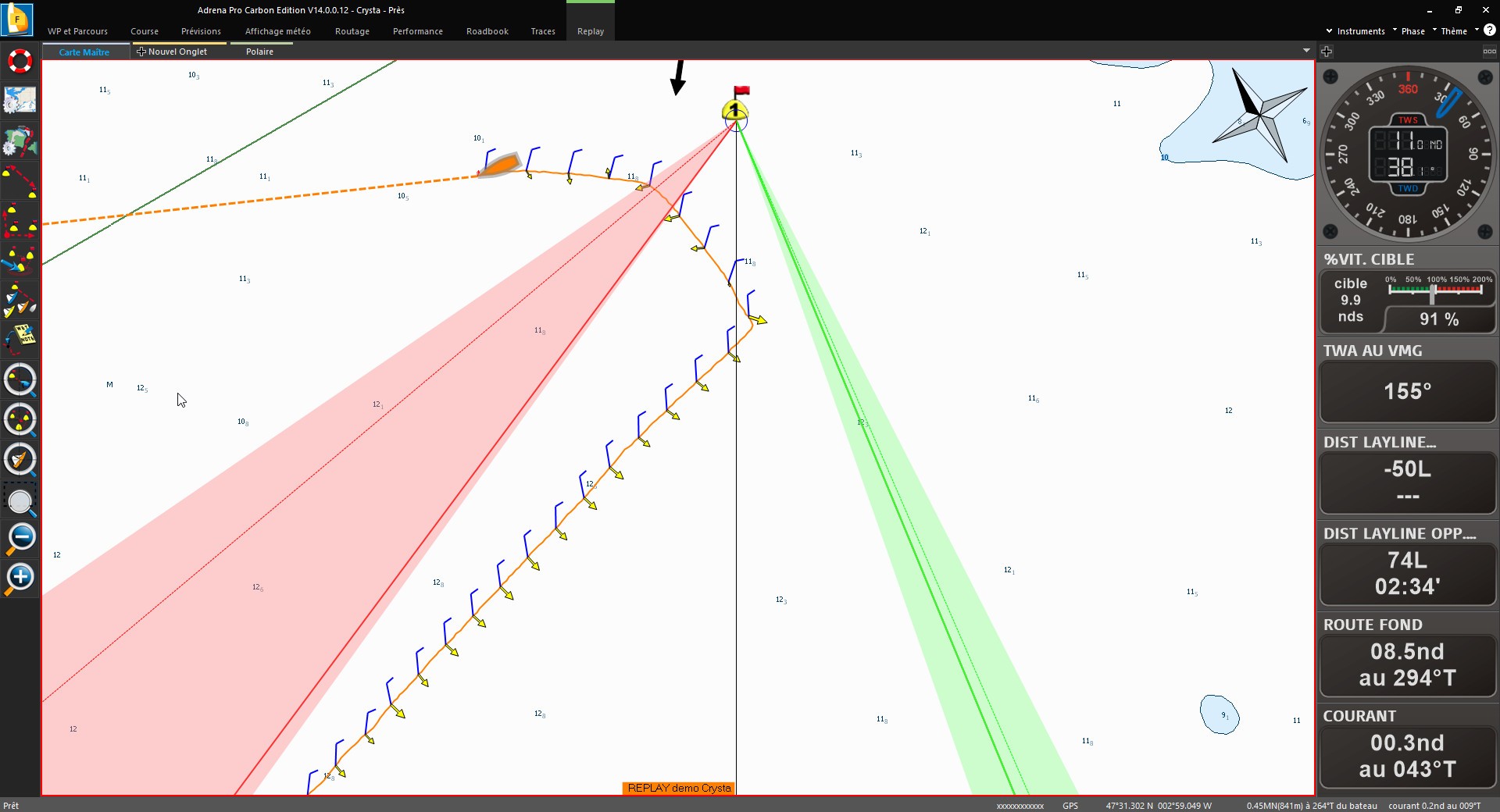
Task: Click the COURANT 00.3nd display
Action: 1408,757
